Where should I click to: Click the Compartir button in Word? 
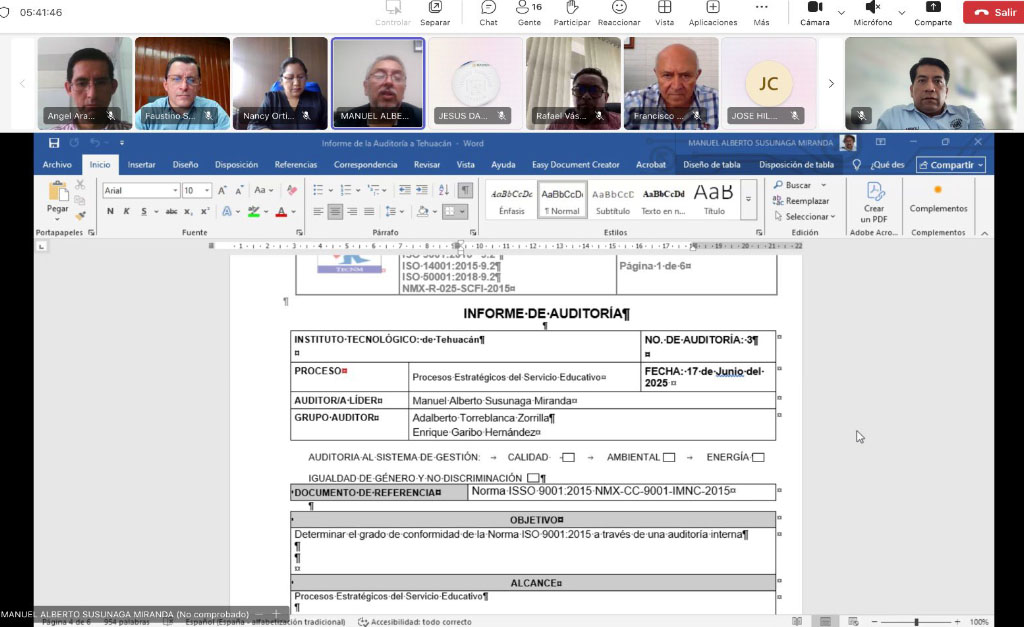pos(950,165)
